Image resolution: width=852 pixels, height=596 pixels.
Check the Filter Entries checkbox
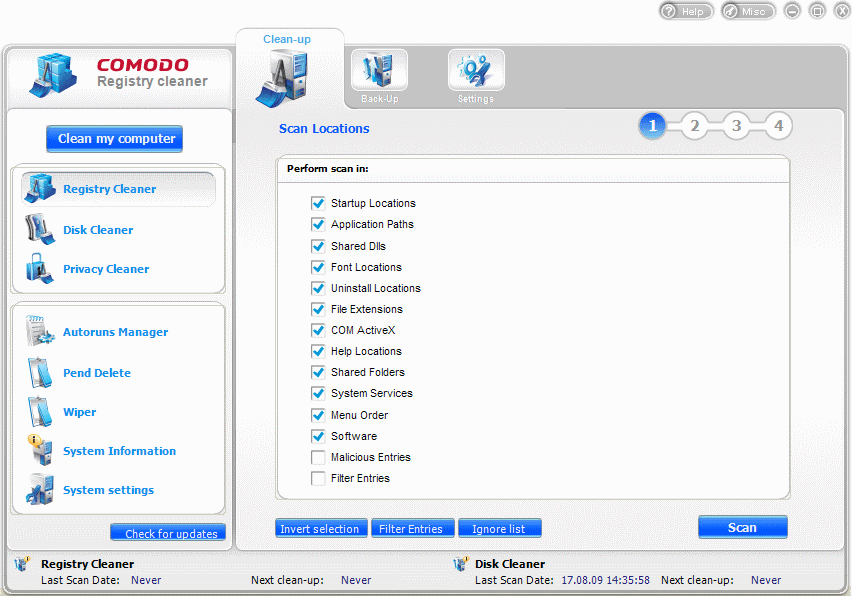(x=318, y=478)
